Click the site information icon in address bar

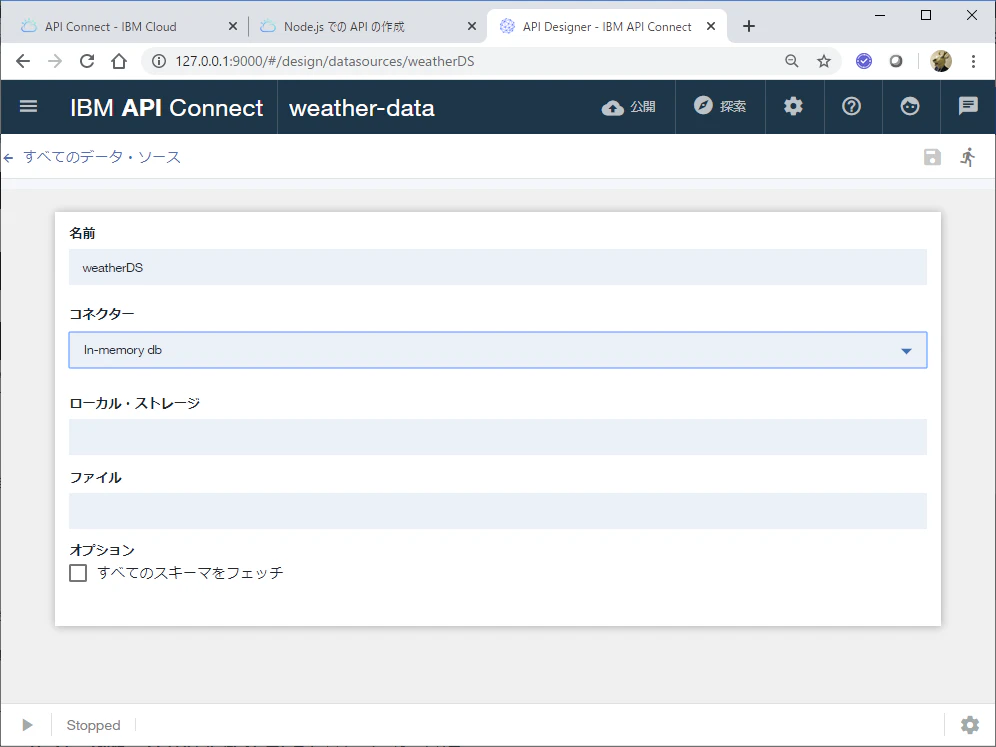pos(159,61)
